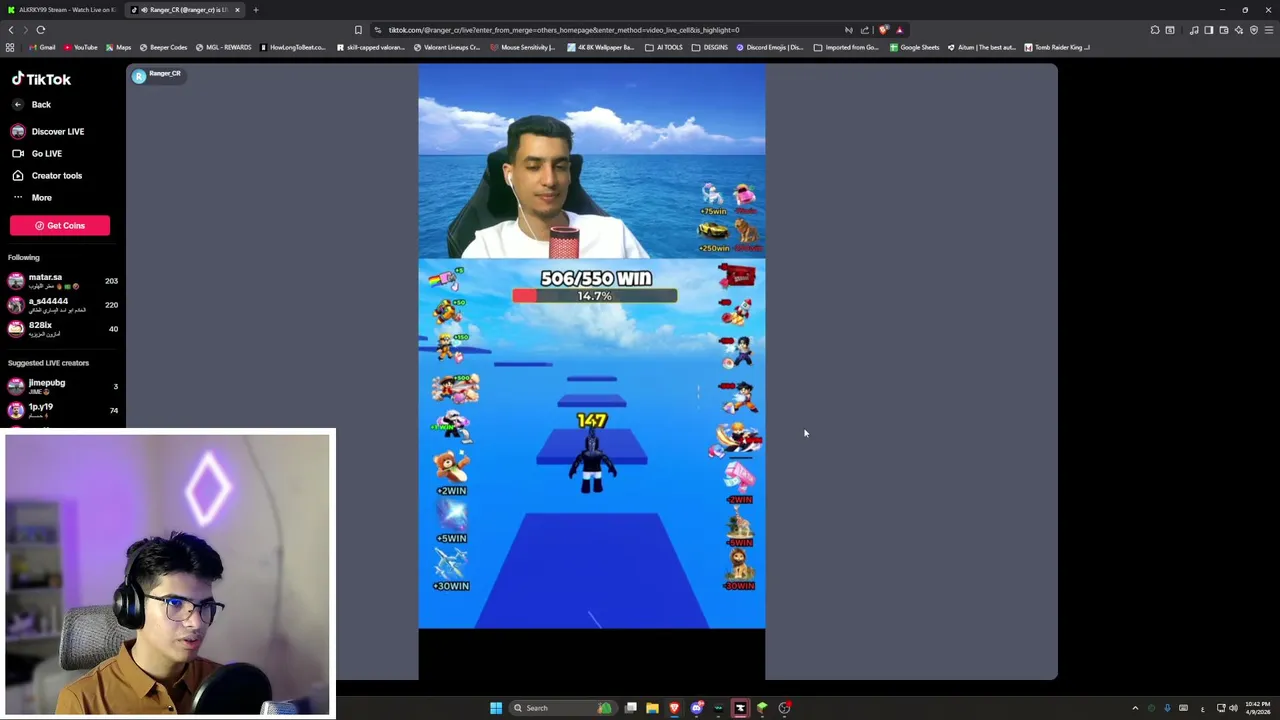
Task: Open suggested creator 1p.y19
Action: pyautogui.click(x=62, y=410)
